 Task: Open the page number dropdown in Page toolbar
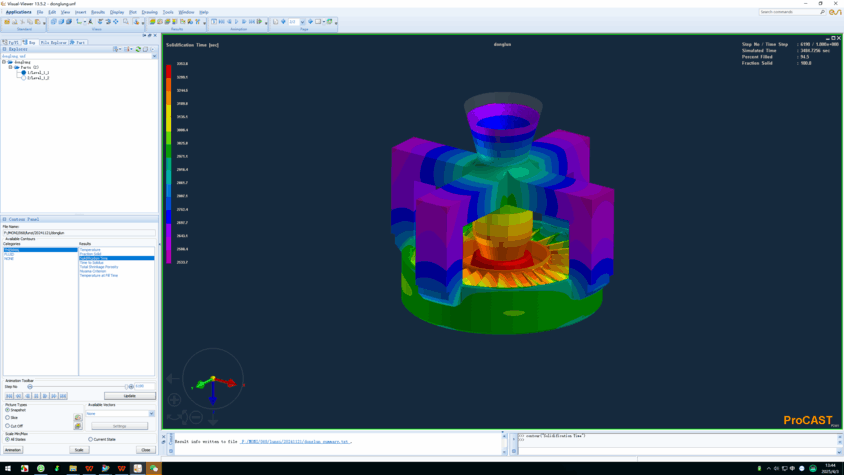point(303,22)
